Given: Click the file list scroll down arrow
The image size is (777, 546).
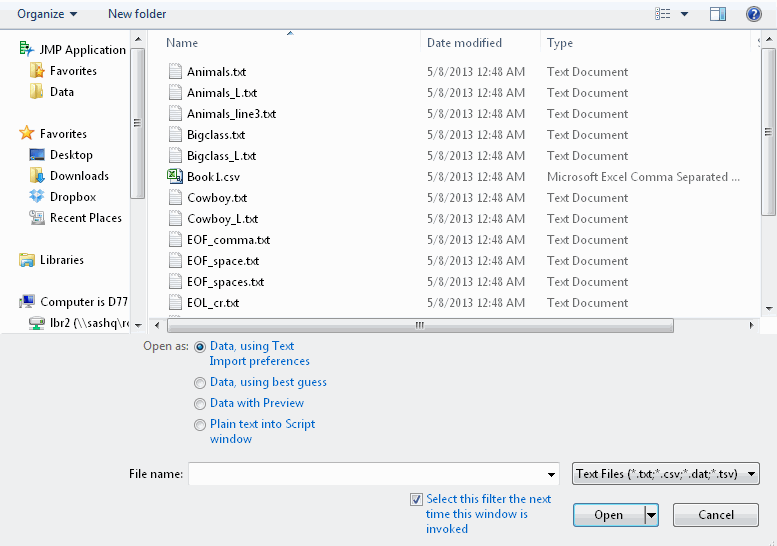Looking at the screenshot, I should (769, 308).
